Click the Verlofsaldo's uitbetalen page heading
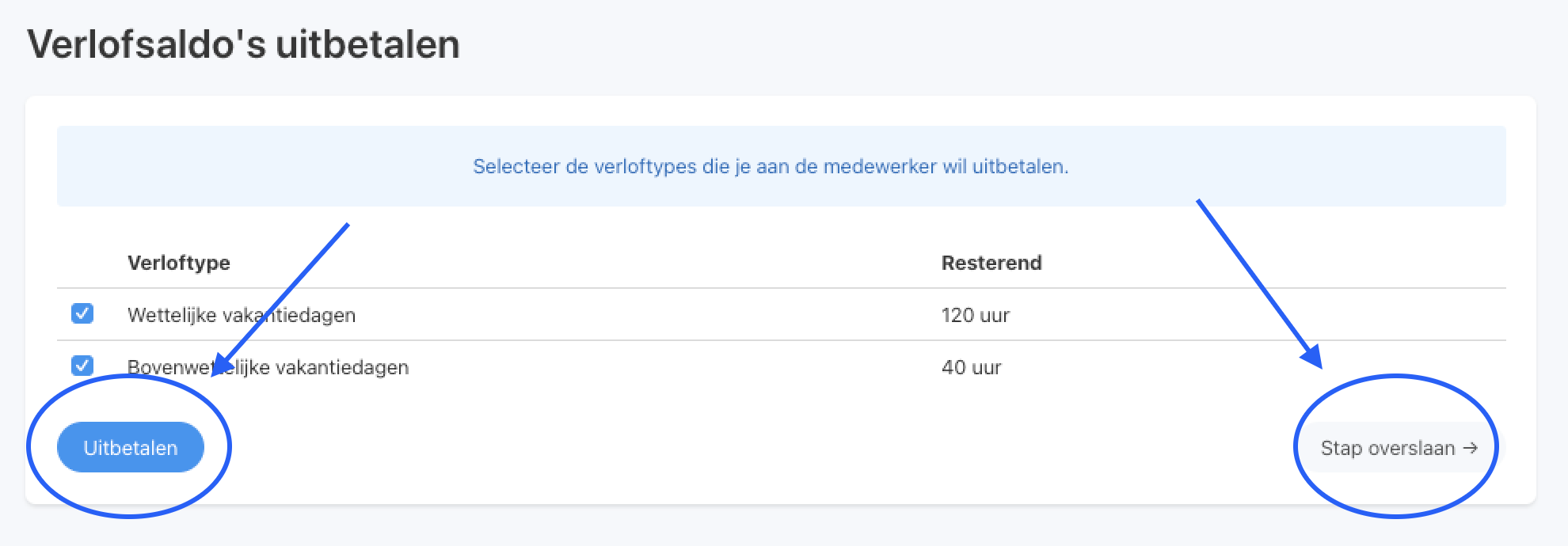 click(243, 44)
